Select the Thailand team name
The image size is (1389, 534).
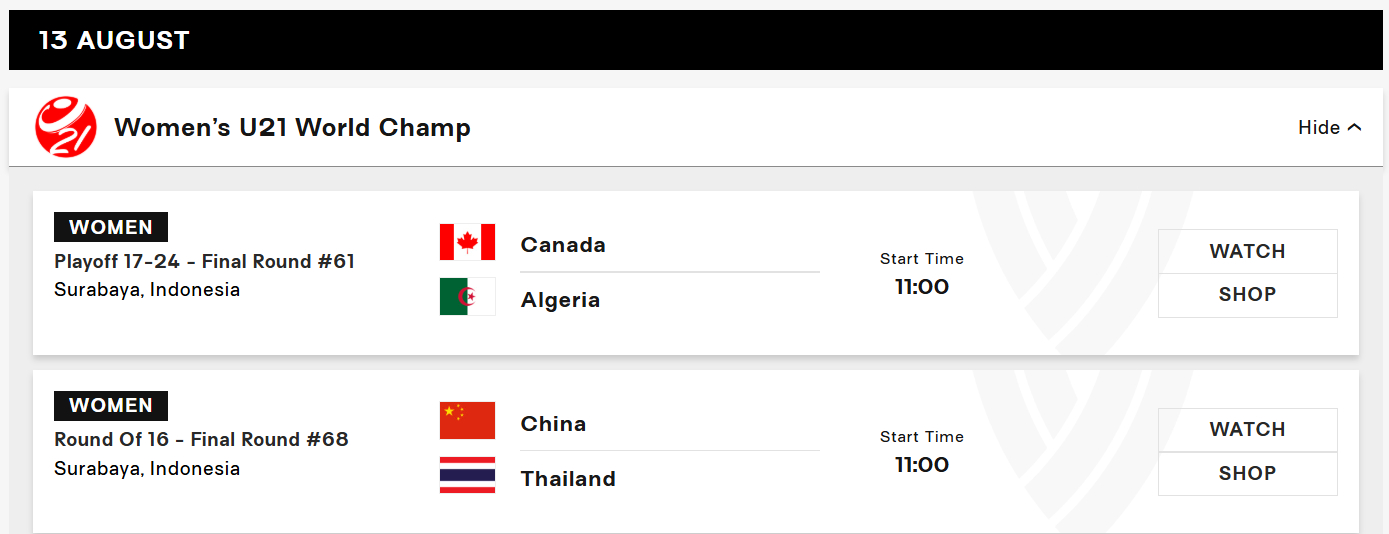tap(568, 479)
